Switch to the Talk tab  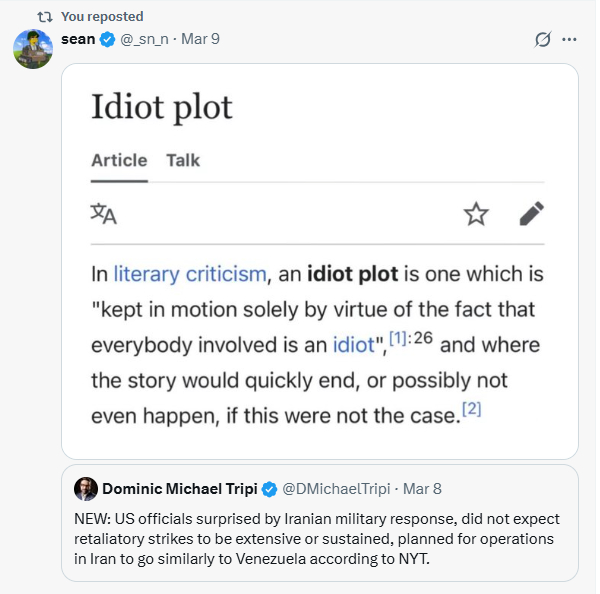point(183,160)
